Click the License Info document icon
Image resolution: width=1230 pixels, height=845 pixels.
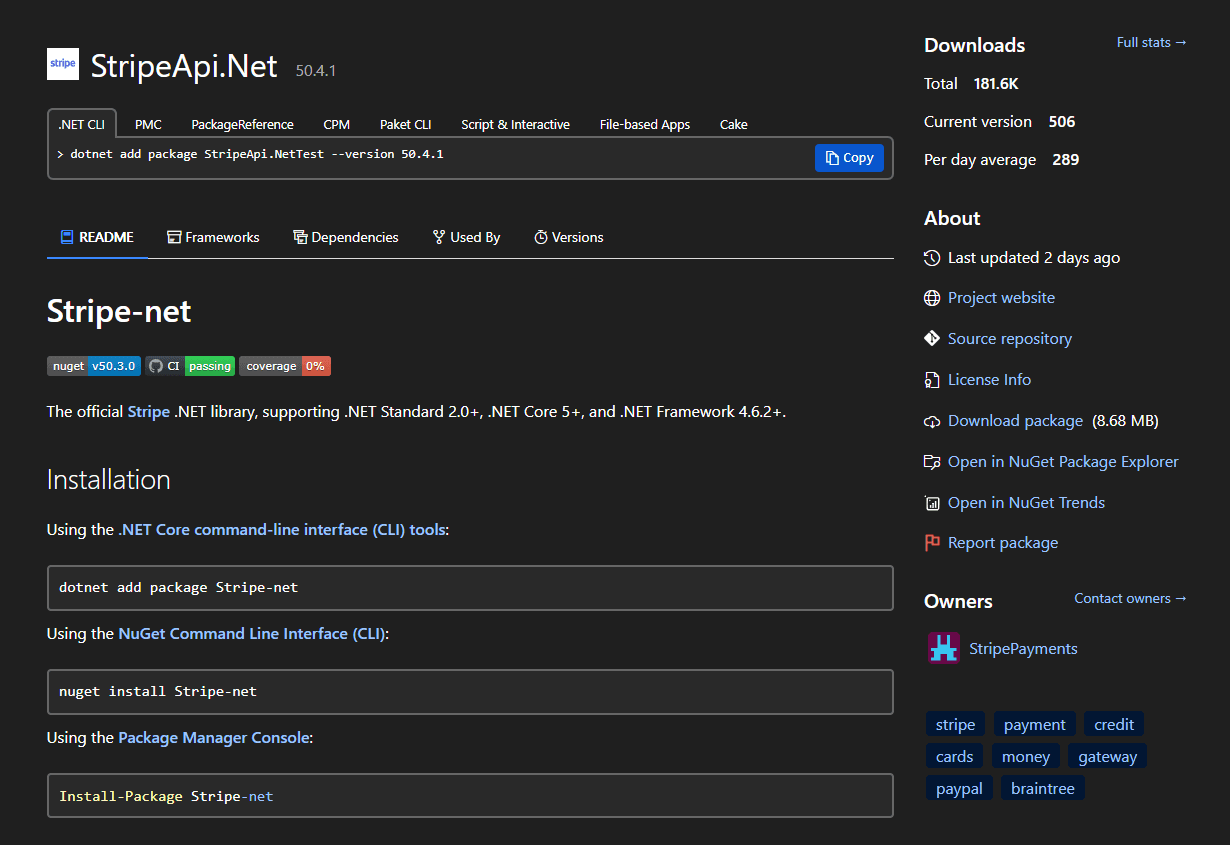coord(932,380)
